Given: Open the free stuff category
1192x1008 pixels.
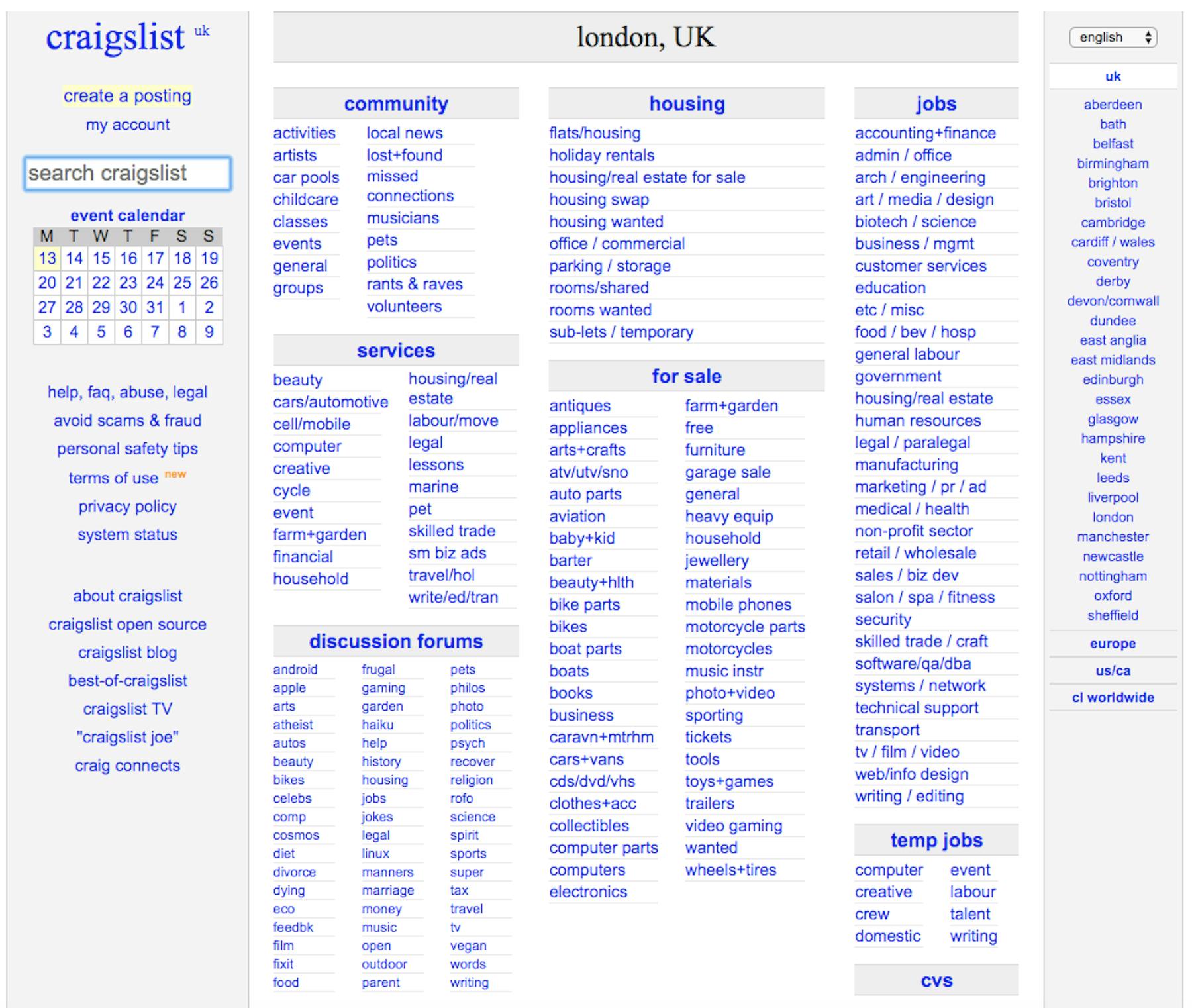Looking at the screenshot, I should 699,428.
